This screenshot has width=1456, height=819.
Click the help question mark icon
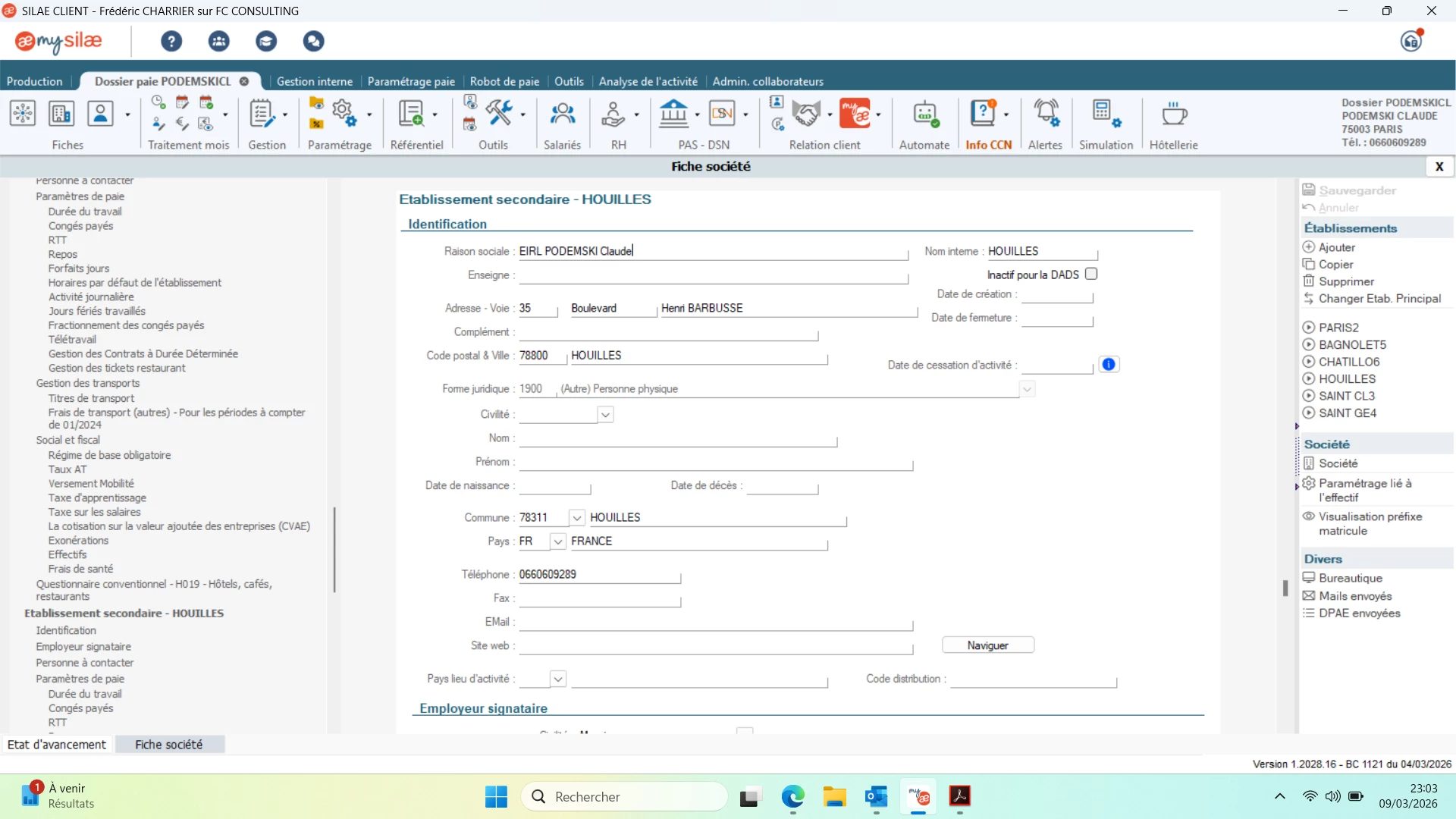[171, 41]
